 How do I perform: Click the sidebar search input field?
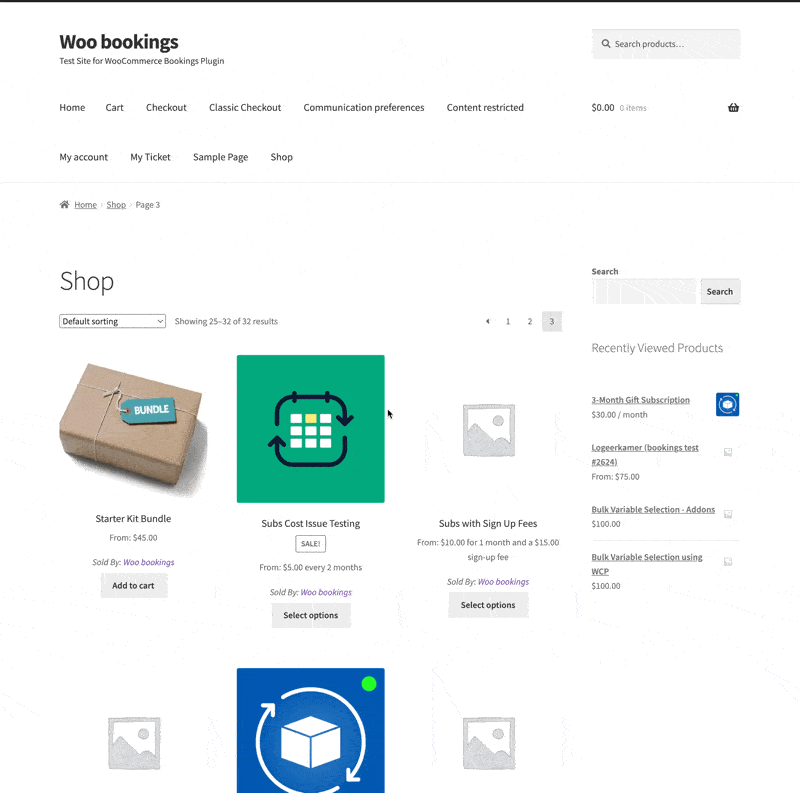coord(644,291)
